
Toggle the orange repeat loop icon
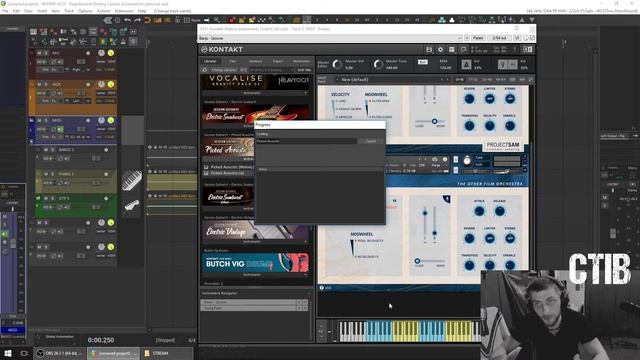click(x=147, y=20)
